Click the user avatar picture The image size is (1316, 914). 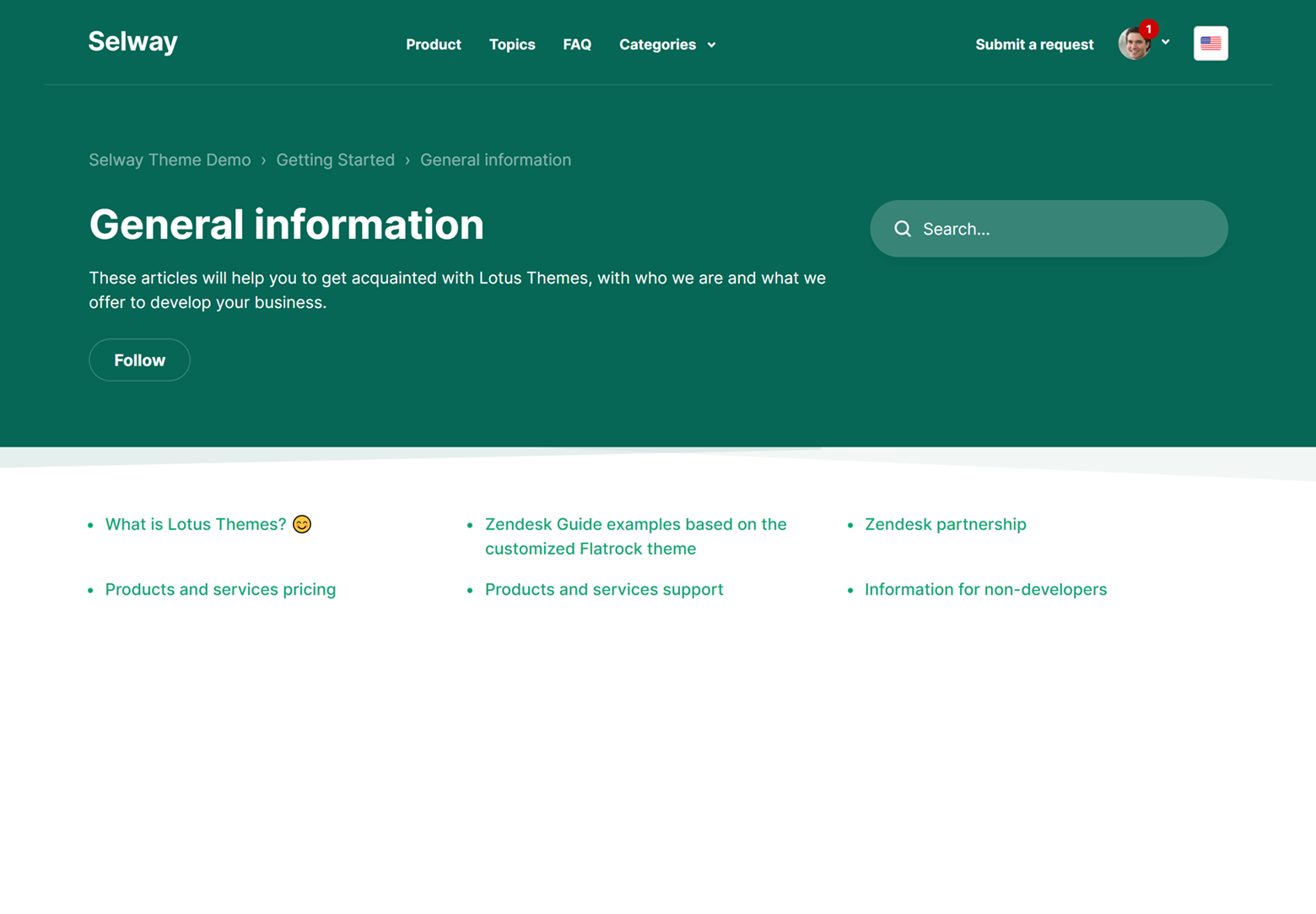tap(1134, 44)
